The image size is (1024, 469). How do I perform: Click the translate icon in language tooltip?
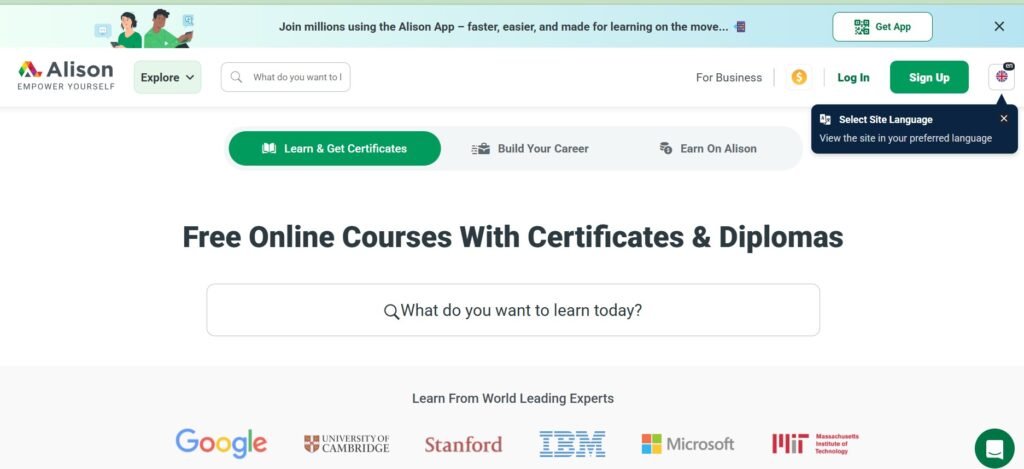825,120
